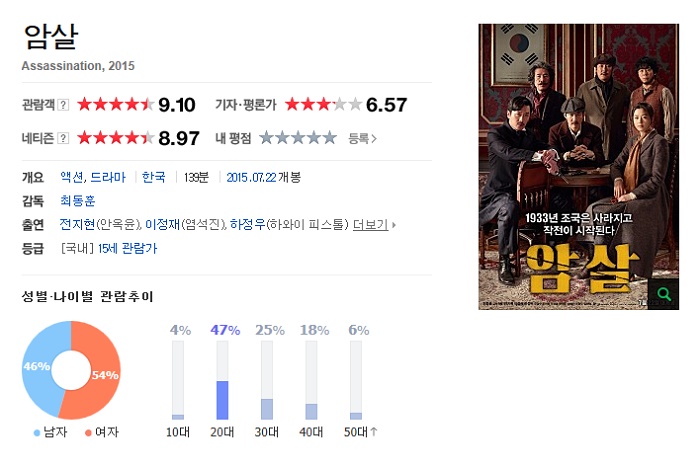Click the magnifier icon on the poster

pyautogui.click(x=664, y=294)
